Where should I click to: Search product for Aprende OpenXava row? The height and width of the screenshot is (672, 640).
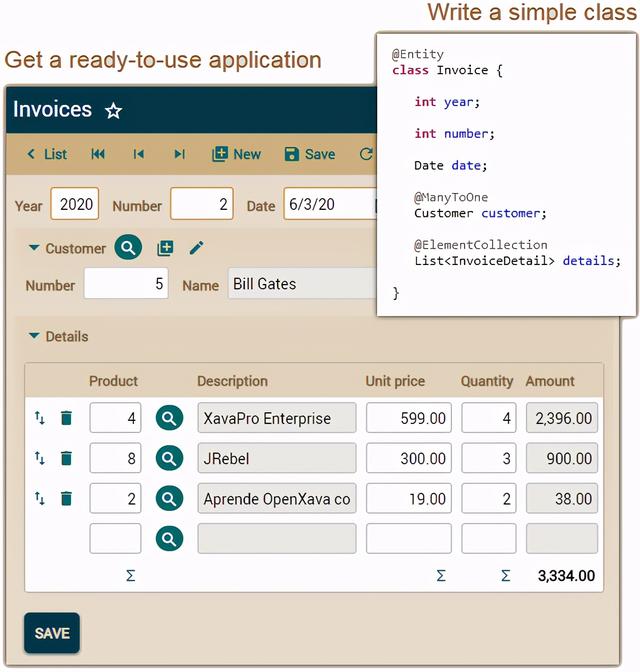tap(169, 498)
